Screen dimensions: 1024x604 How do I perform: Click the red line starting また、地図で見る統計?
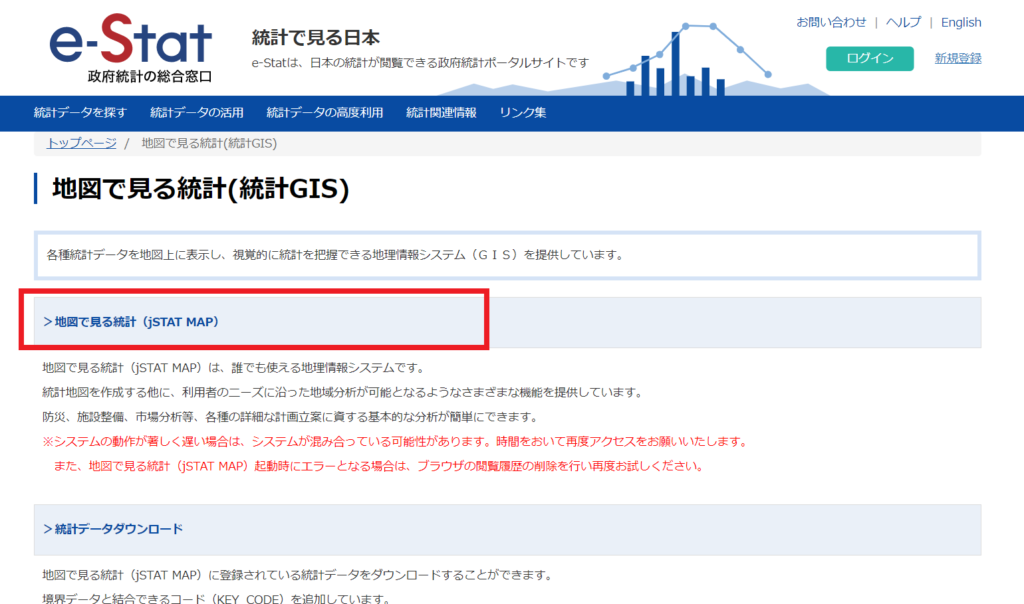click(379, 466)
